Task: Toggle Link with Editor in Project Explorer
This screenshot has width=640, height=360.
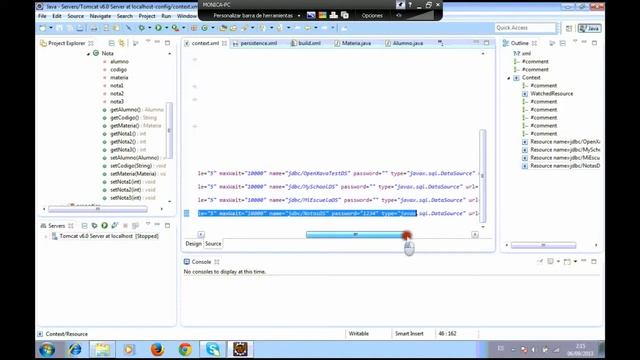Action: [x=122, y=43]
